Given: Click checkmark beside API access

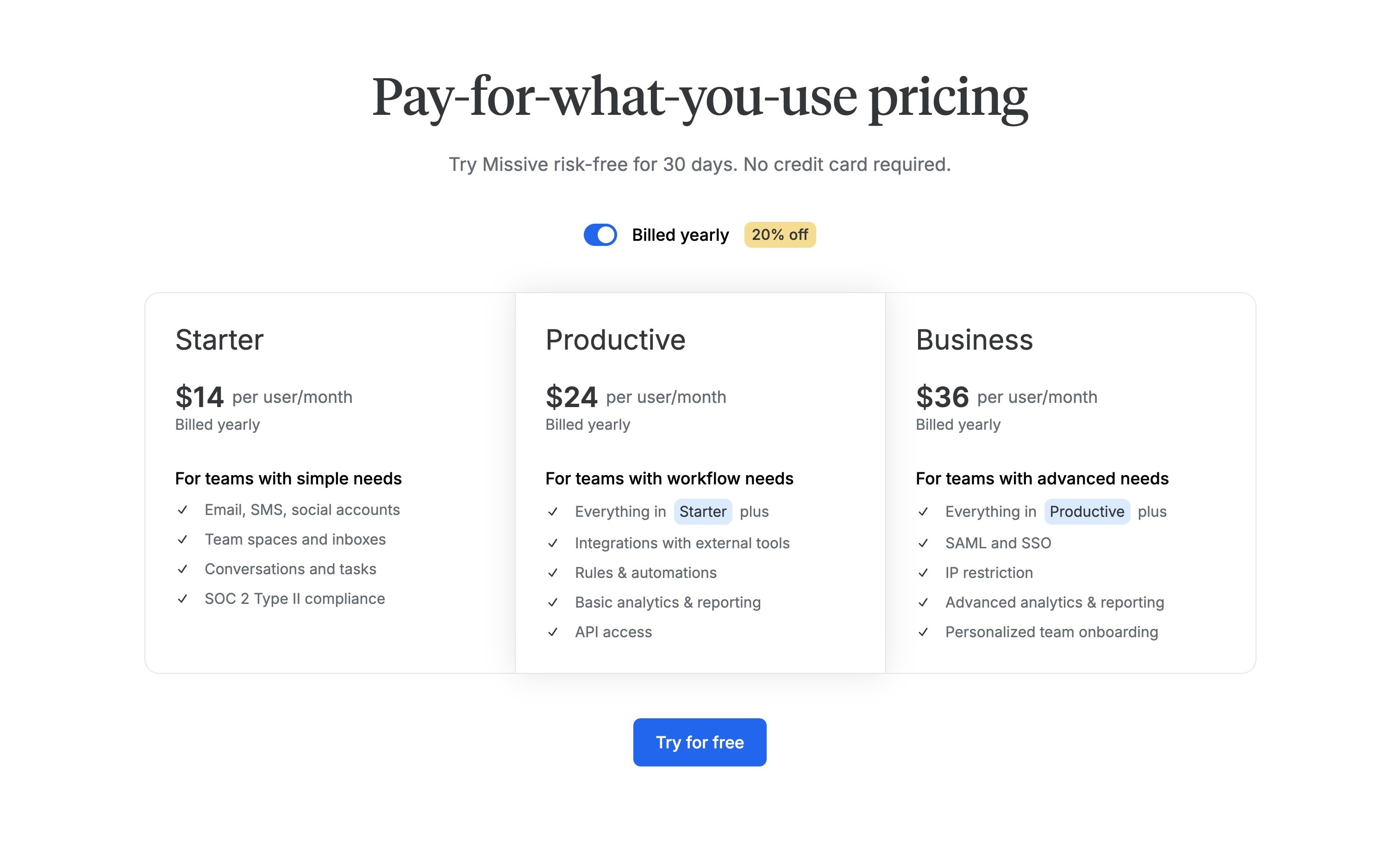Looking at the screenshot, I should point(553,633).
